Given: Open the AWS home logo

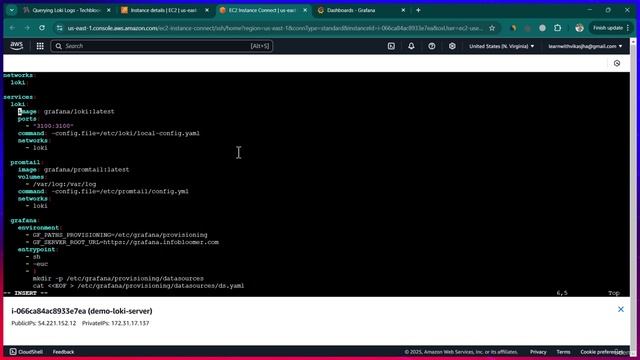Looking at the screenshot, I should point(17,46).
